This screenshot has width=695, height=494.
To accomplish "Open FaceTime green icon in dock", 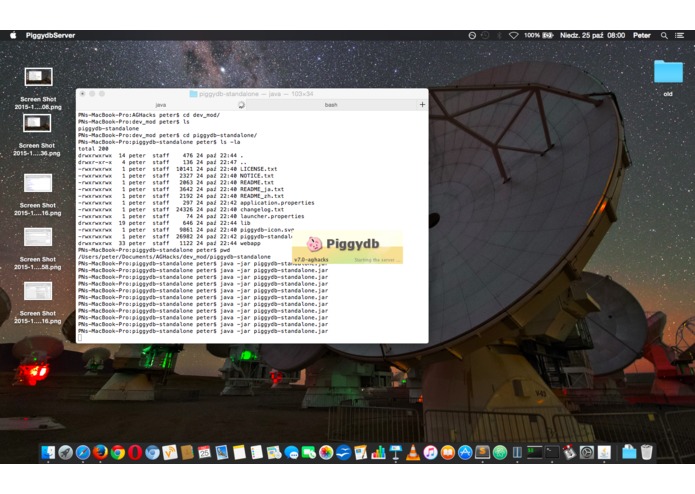I will [x=308, y=453].
